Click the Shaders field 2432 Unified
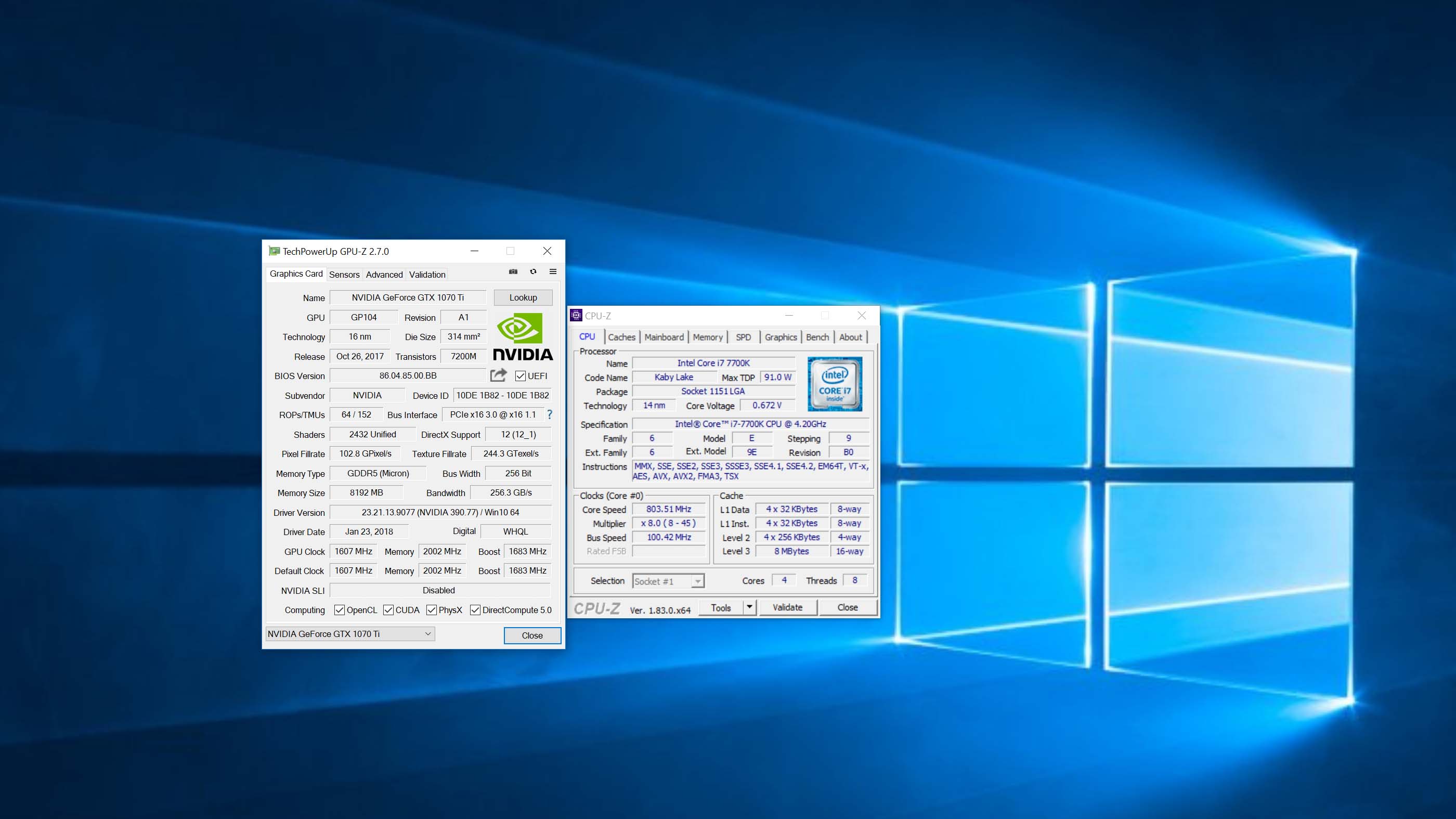This screenshot has height=819, width=1456. pos(372,435)
